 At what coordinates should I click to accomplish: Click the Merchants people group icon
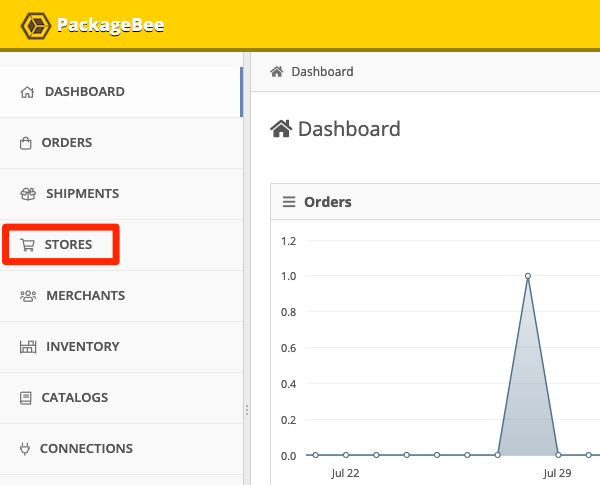28,296
